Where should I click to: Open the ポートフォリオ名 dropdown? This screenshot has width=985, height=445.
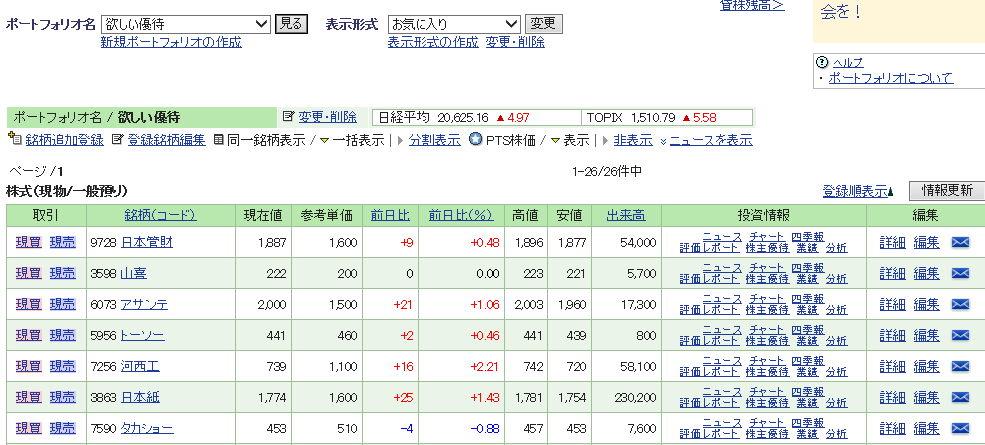(x=185, y=25)
